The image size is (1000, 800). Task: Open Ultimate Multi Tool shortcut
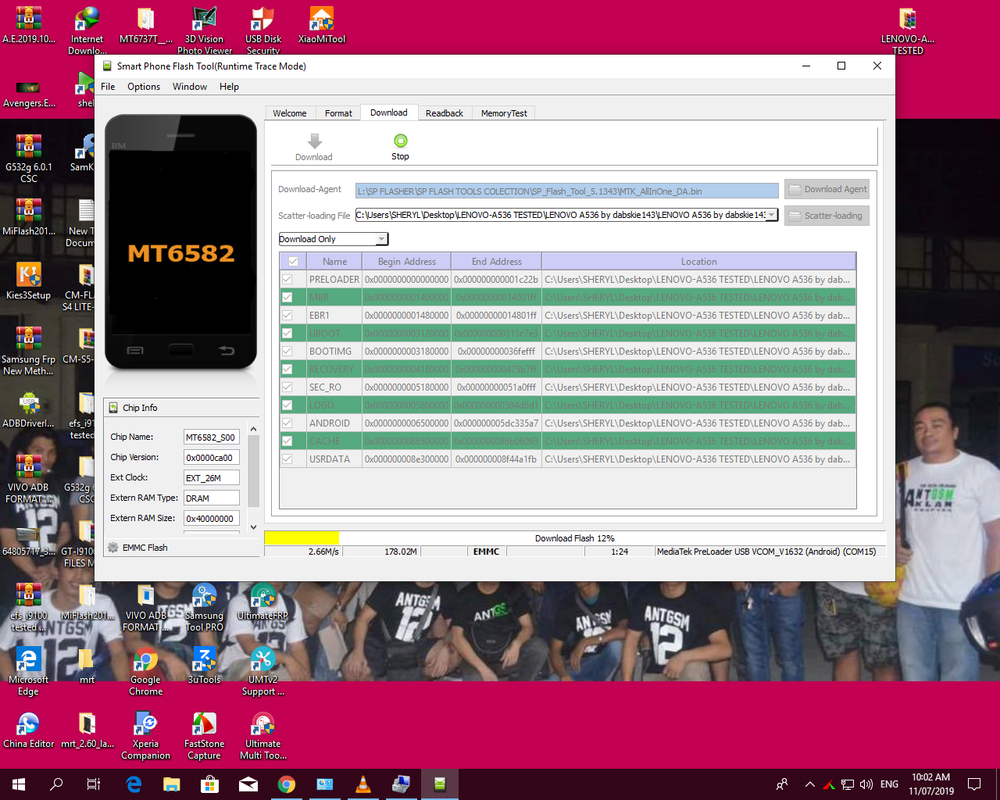coord(263,736)
